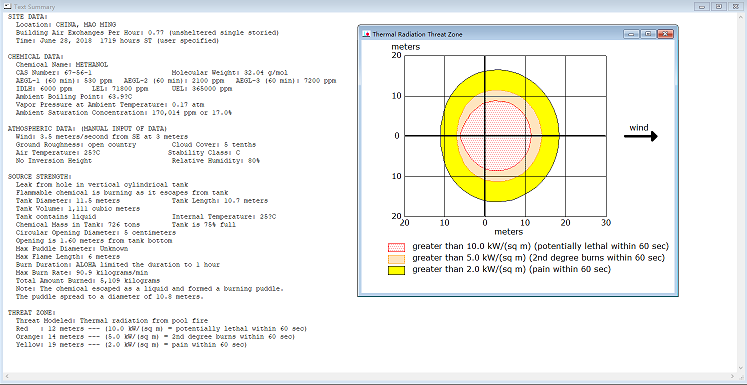747x385 pixels.
Task: Click 'No Inversion Height' text
Action: (x=54, y=161)
